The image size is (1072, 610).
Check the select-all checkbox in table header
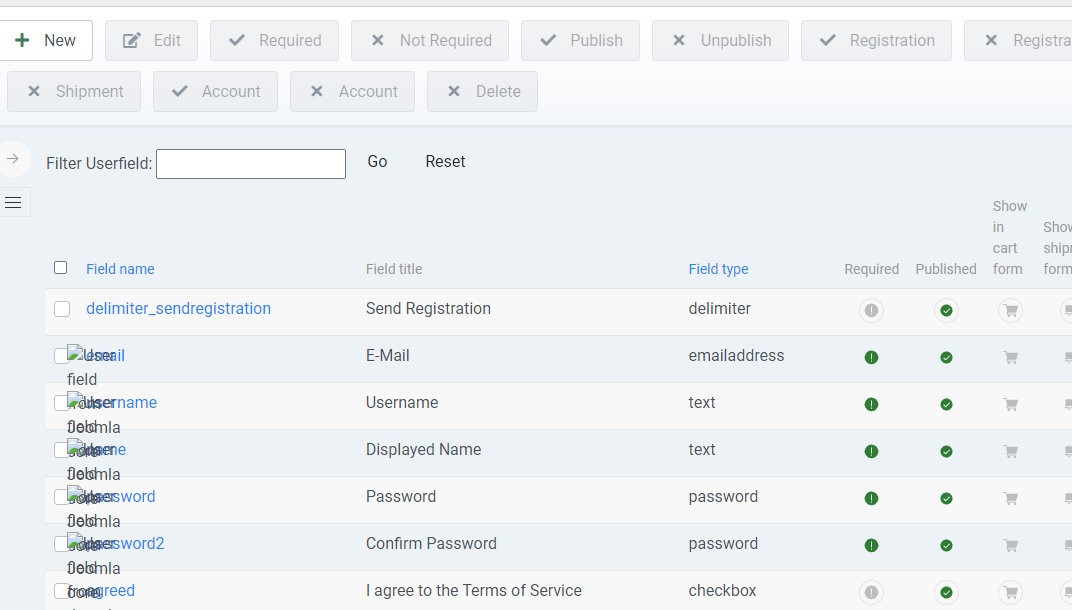(x=61, y=268)
